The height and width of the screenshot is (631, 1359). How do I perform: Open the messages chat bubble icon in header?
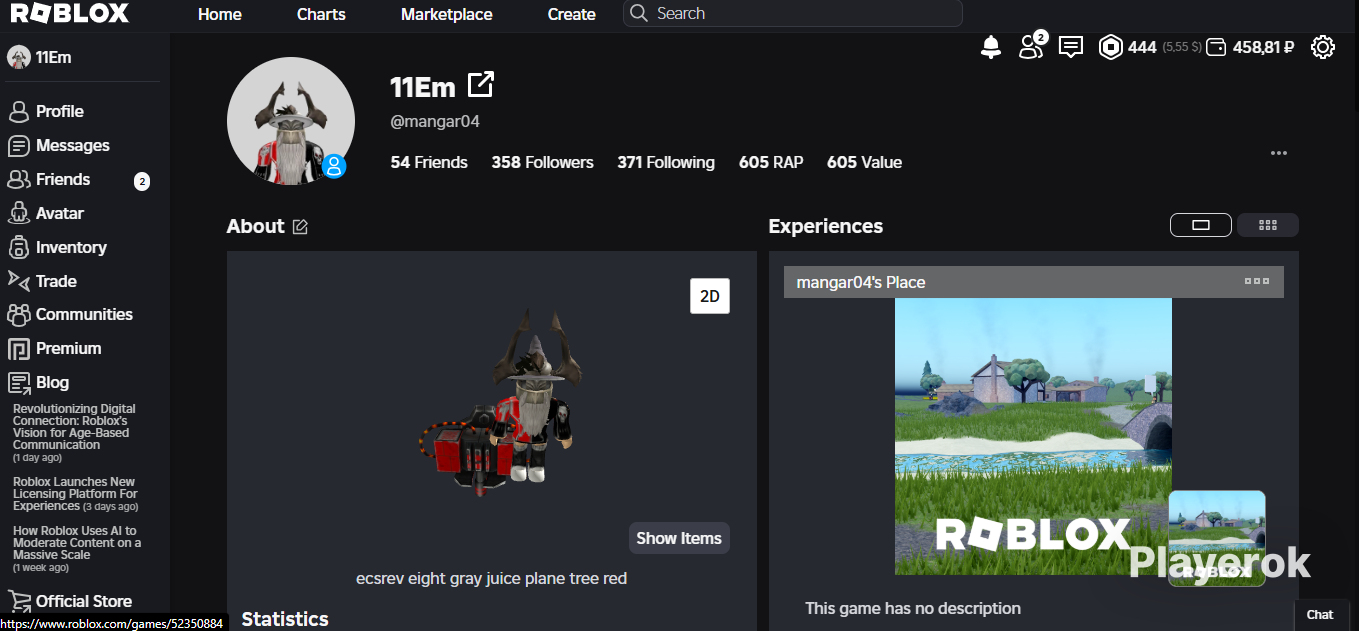coord(1071,47)
